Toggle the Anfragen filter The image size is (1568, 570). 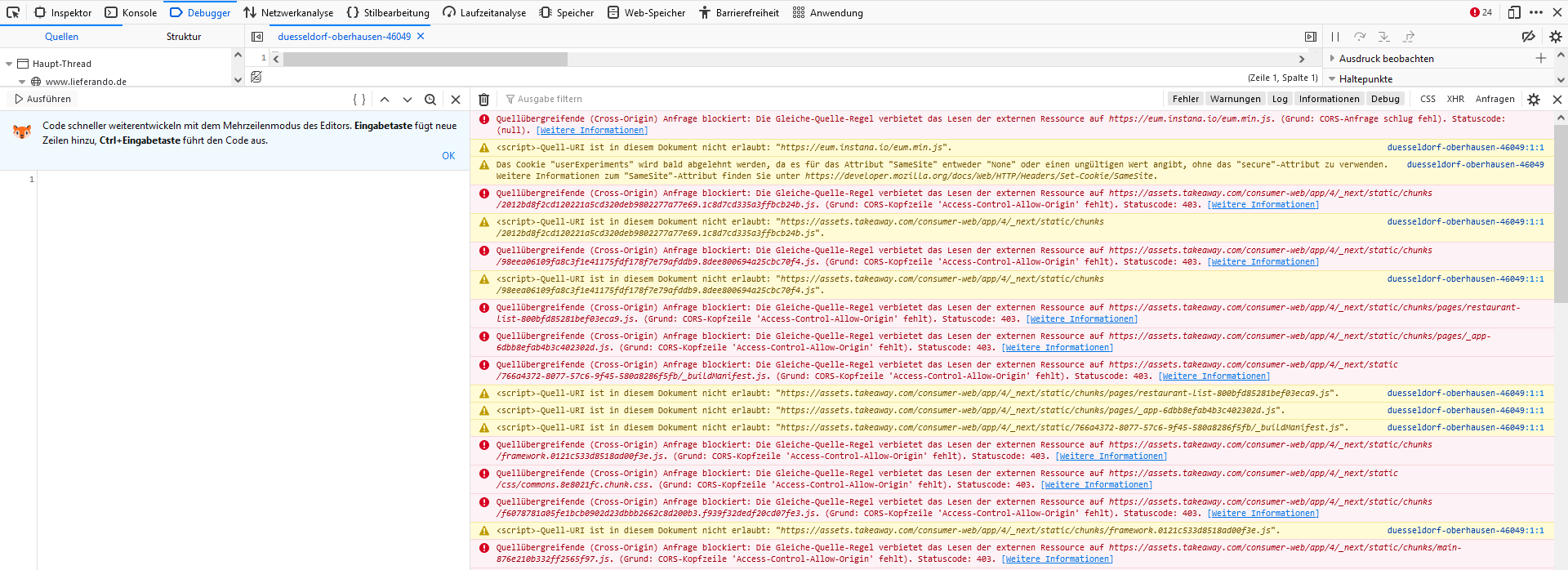1494,99
